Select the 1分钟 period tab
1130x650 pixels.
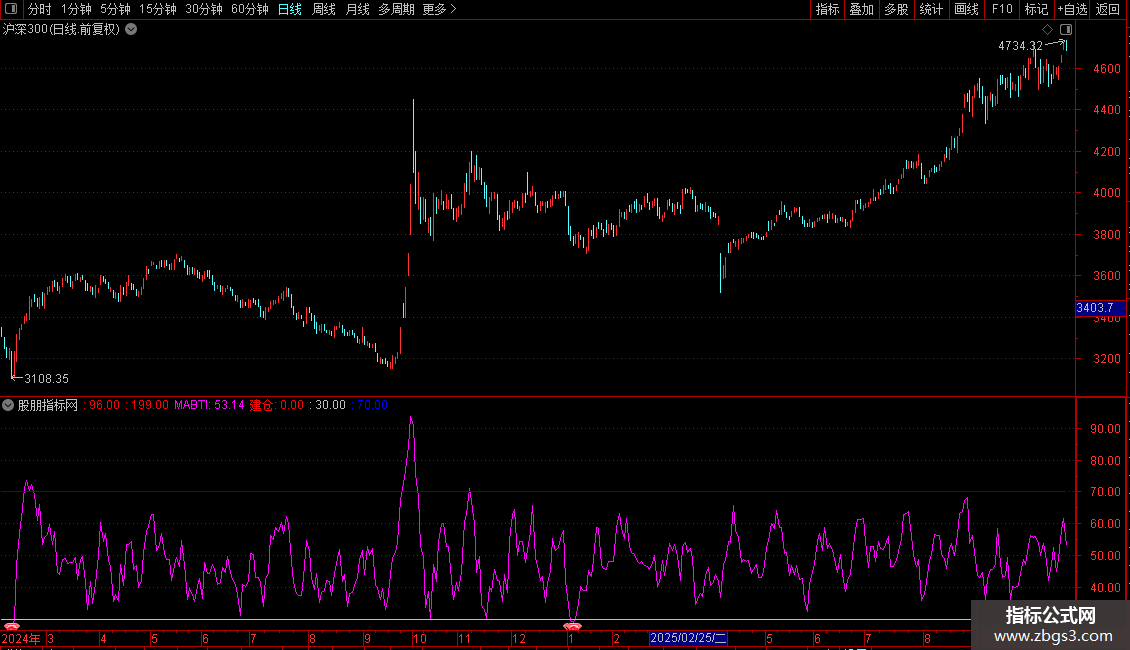click(x=76, y=9)
